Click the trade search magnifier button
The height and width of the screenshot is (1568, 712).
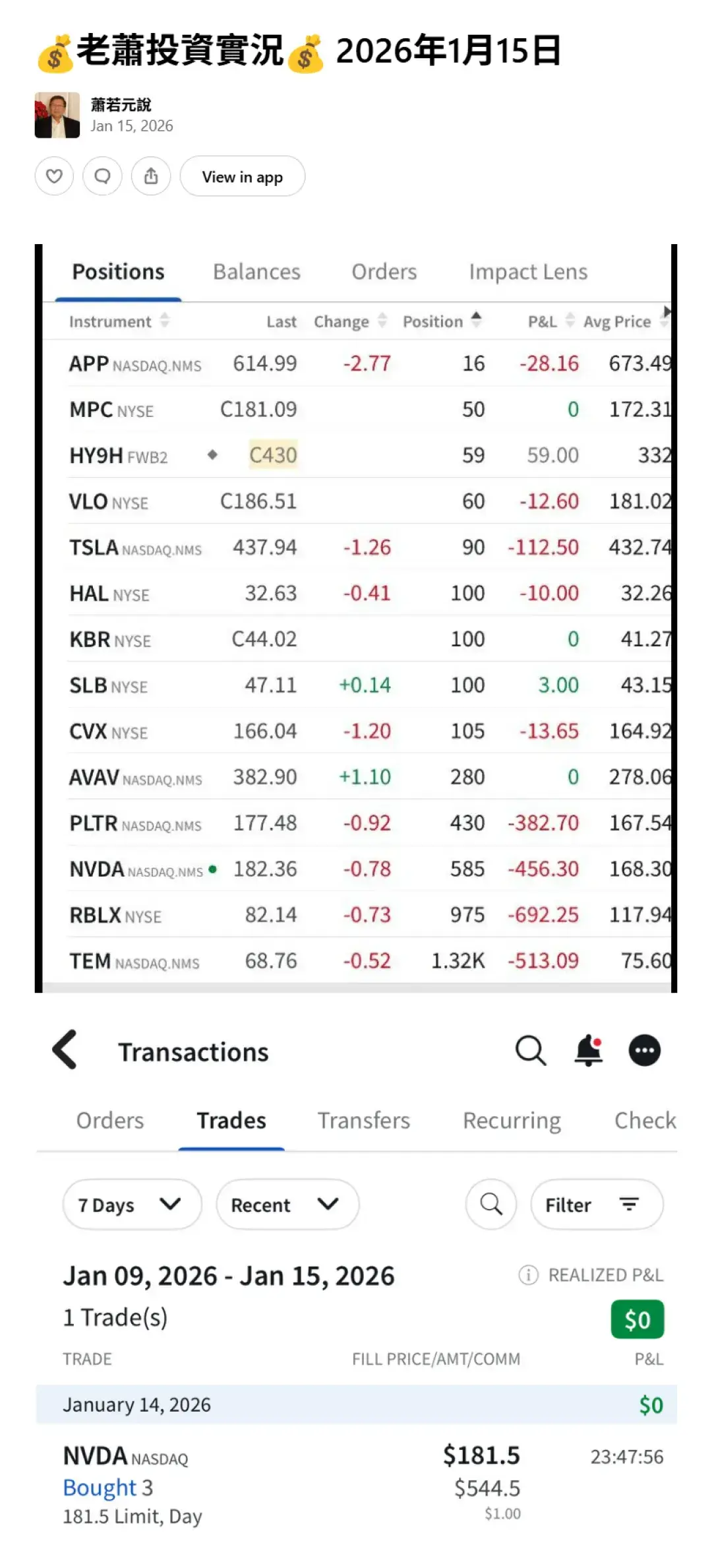point(491,1205)
